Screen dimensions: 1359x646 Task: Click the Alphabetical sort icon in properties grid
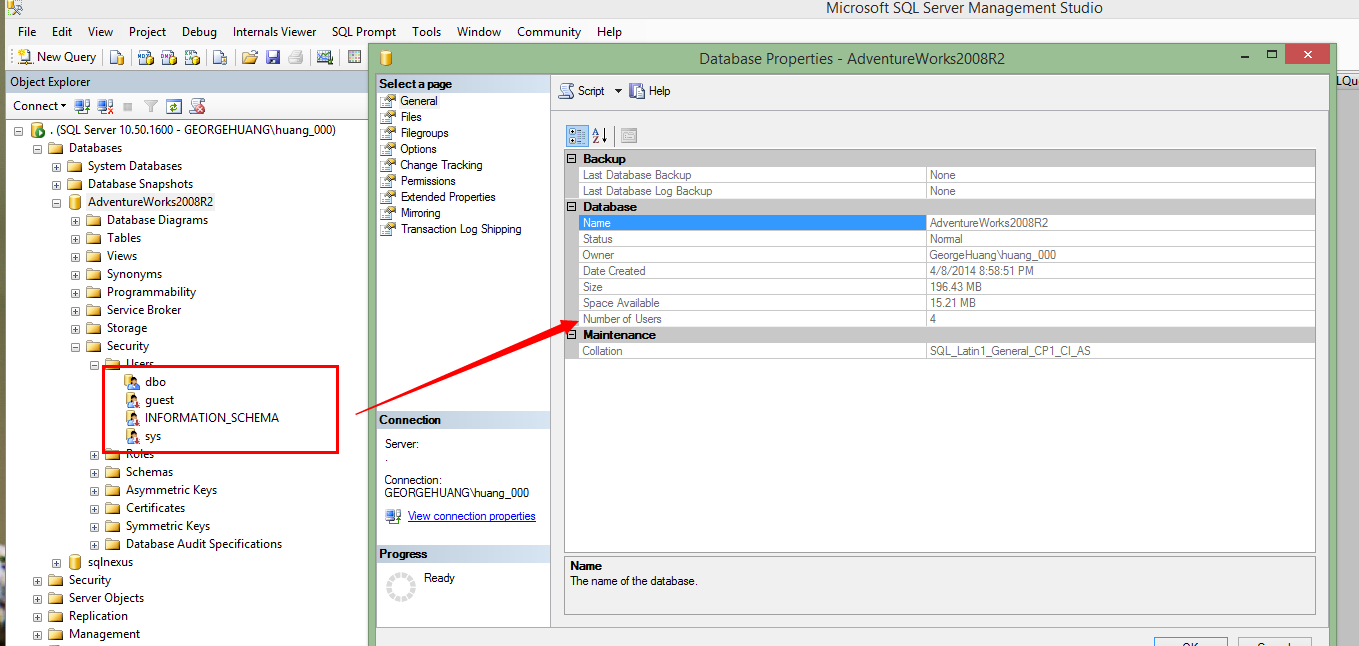(600, 136)
